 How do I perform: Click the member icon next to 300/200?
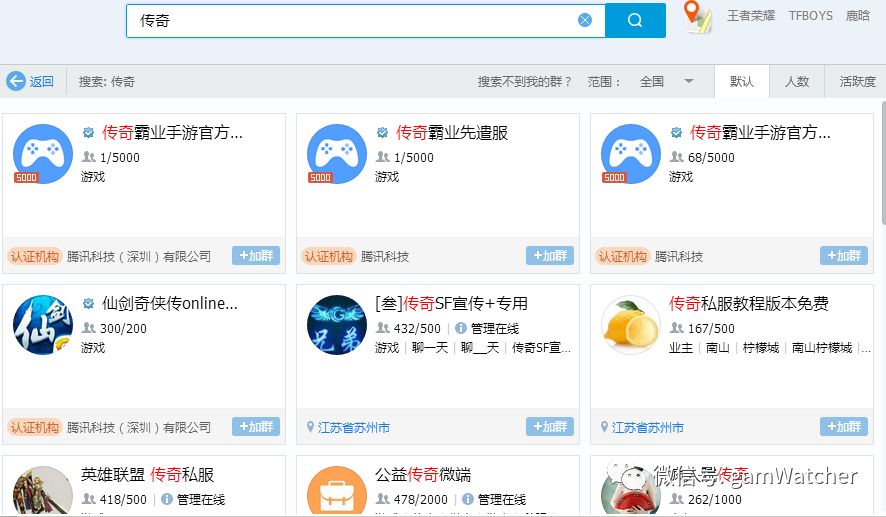[x=89, y=328]
